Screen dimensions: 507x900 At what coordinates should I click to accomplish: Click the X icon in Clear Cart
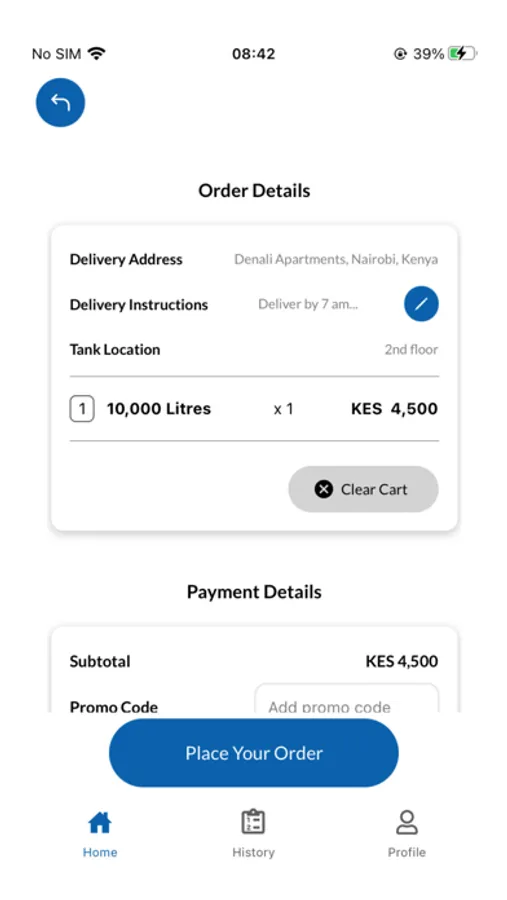[323, 489]
